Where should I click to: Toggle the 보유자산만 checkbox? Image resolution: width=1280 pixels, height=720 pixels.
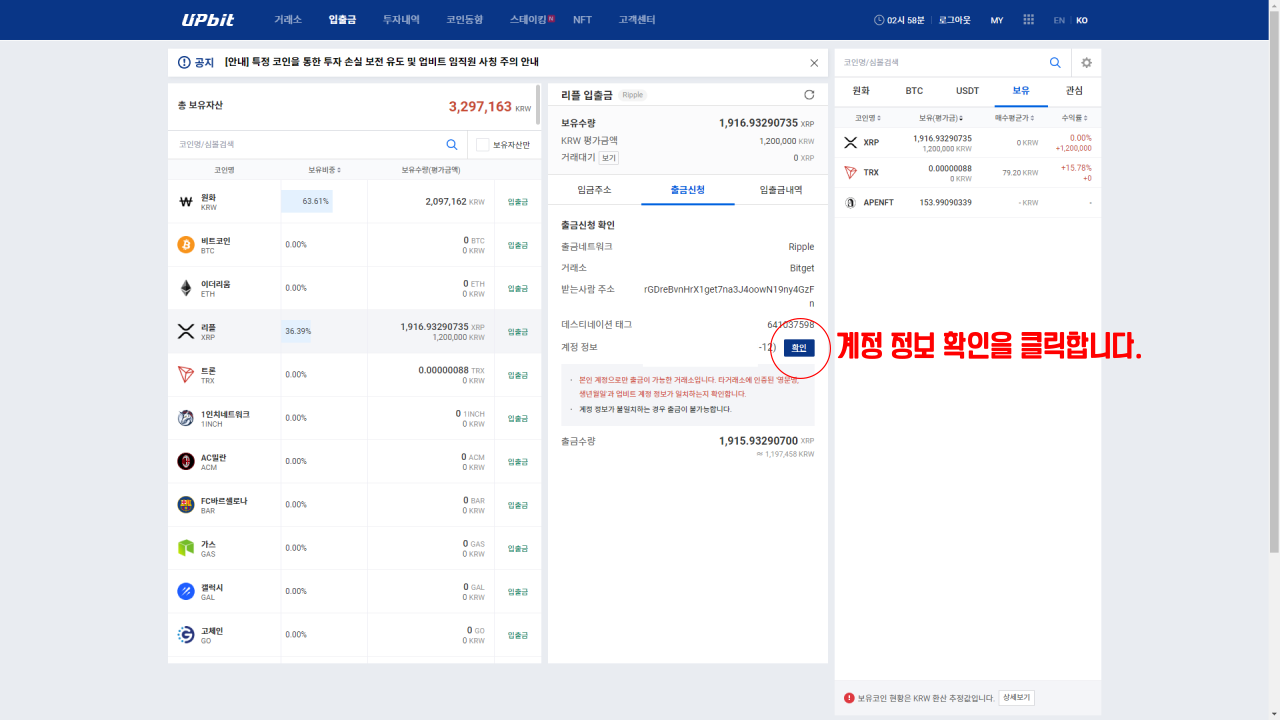point(483,145)
